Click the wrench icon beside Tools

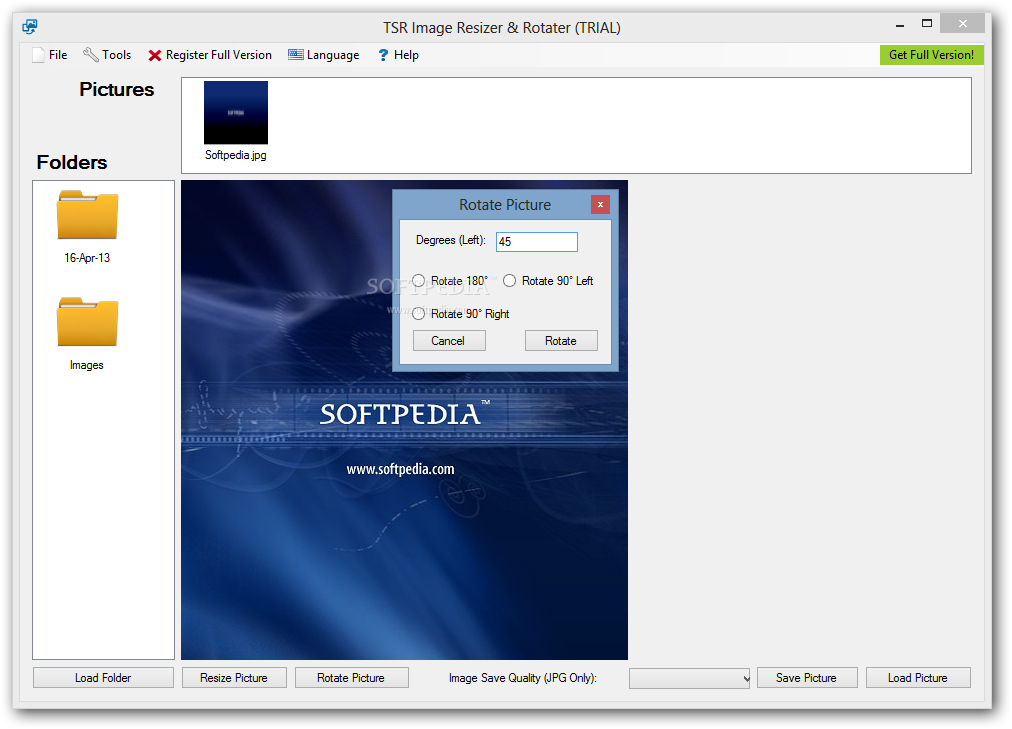(90, 55)
